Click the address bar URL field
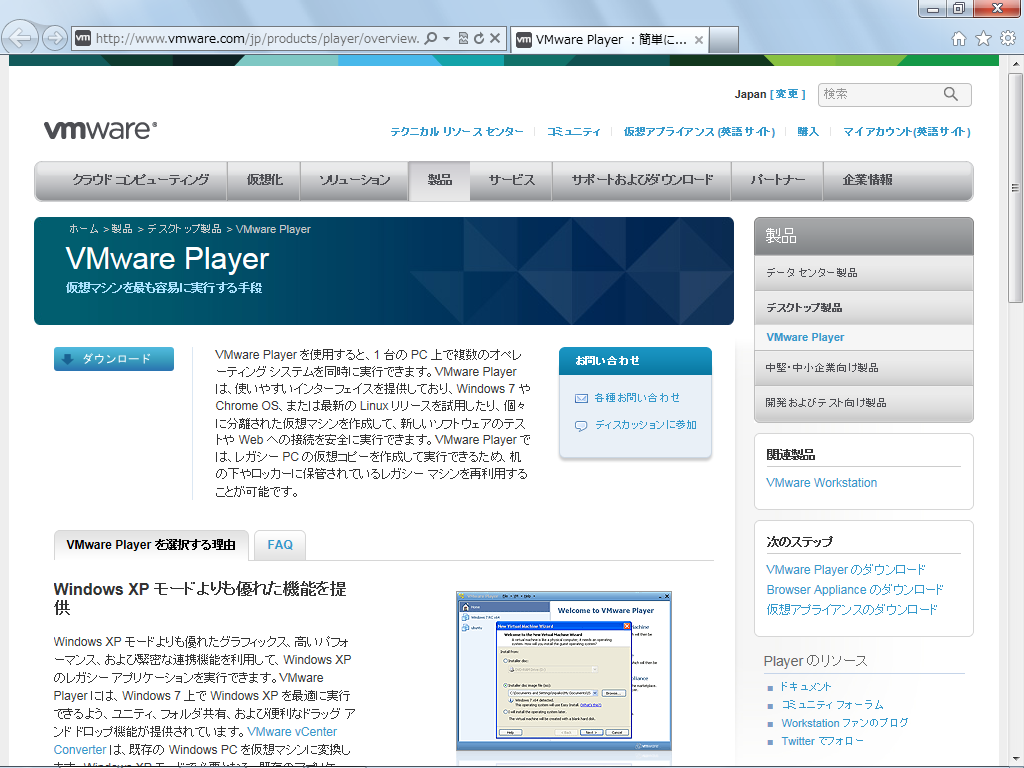The width and height of the screenshot is (1024, 768). (x=257, y=39)
